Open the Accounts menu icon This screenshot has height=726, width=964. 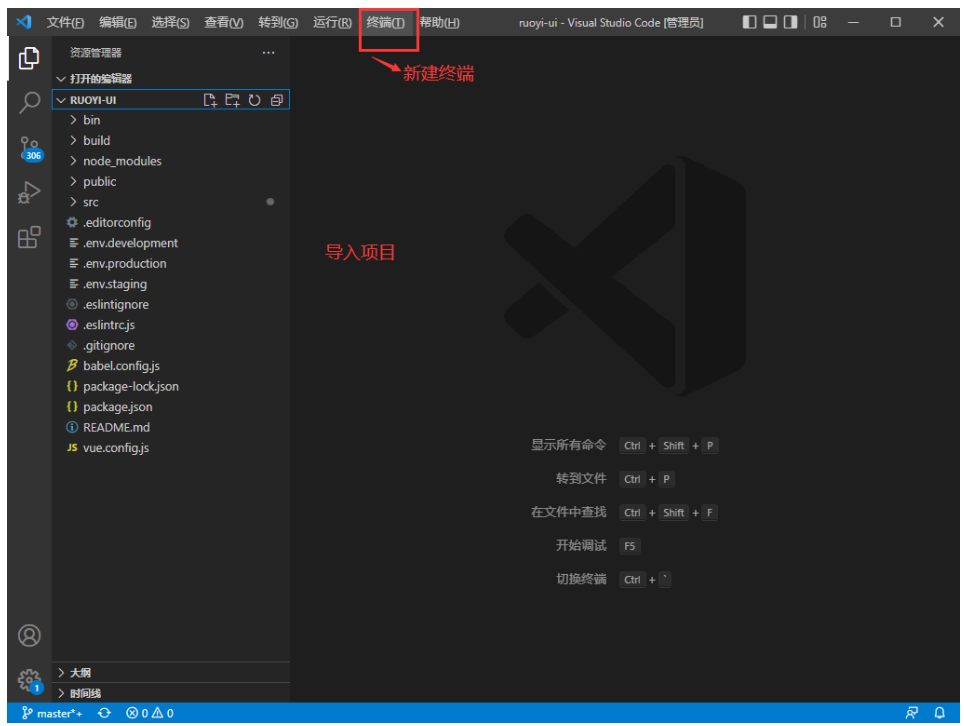click(29, 635)
